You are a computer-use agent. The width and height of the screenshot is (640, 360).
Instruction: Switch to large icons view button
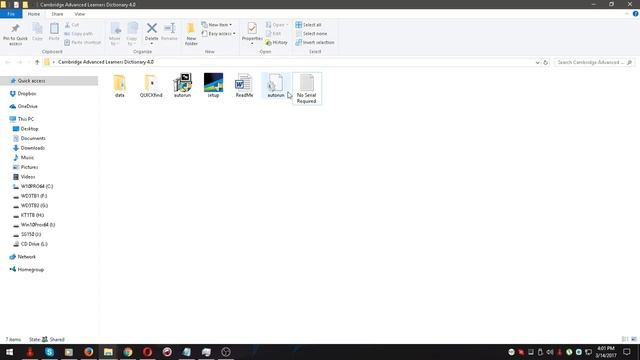[634, 339]
